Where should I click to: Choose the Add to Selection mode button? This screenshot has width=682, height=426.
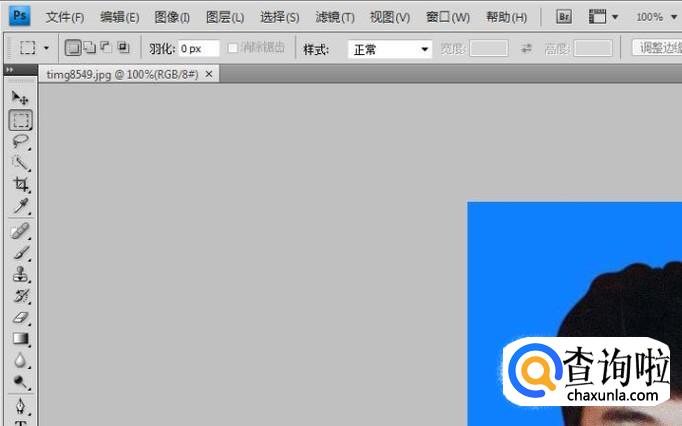pos(89,48)
